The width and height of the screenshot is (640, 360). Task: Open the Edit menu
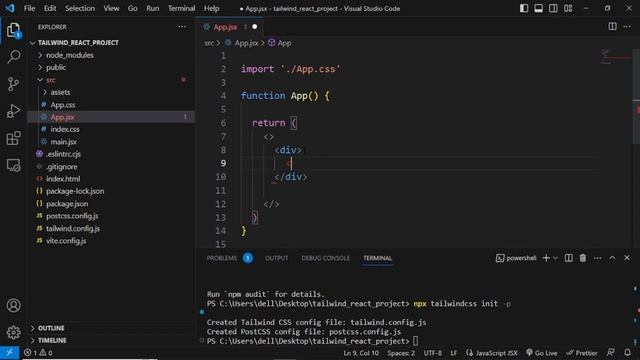click(x=50, y=8)
